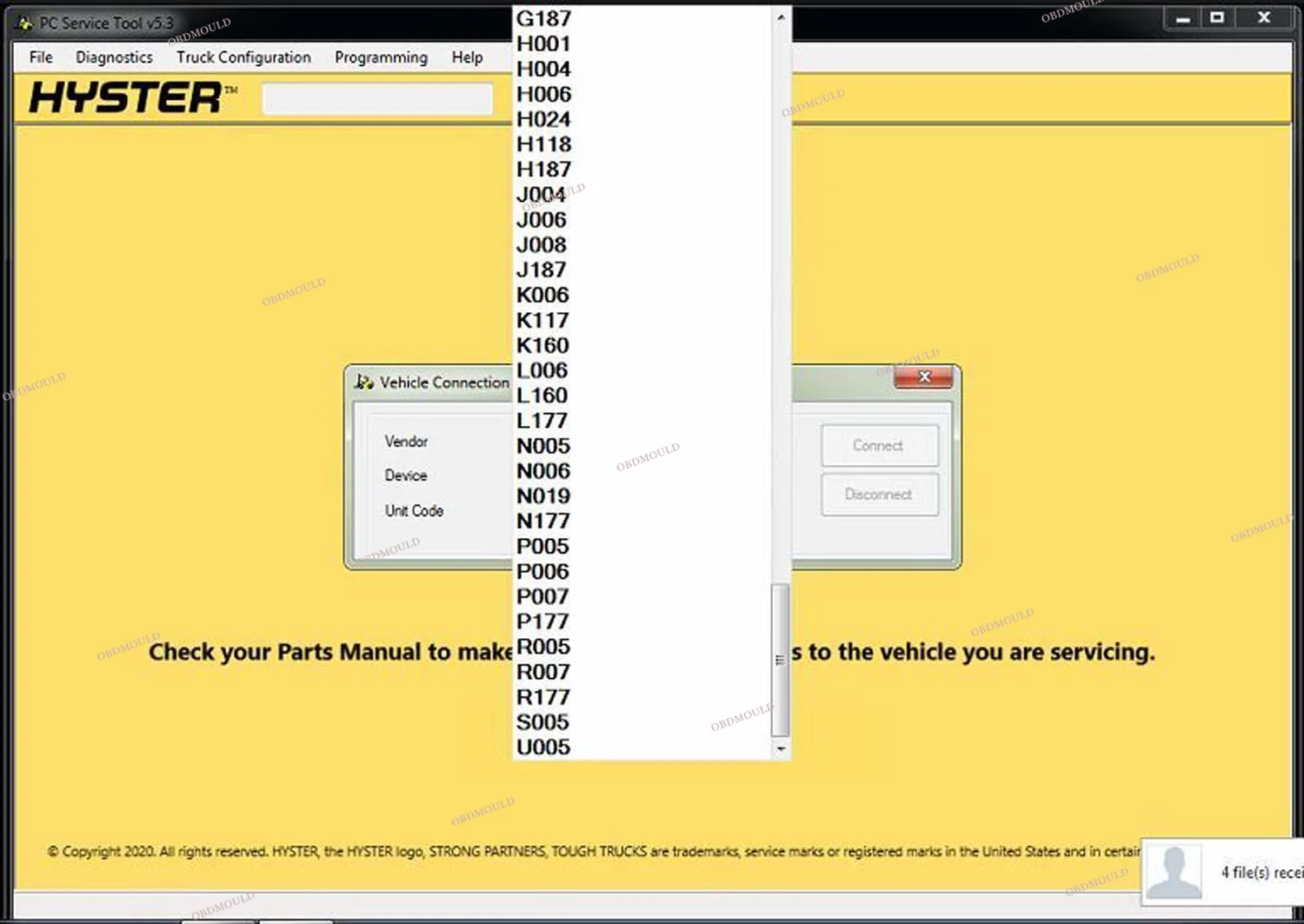The width and height of the screenshot is (1304, 924).
Task: Select unit code R177
Action: tap(642, 698)
